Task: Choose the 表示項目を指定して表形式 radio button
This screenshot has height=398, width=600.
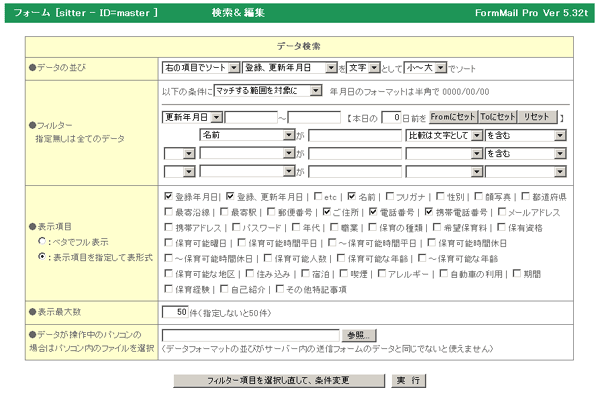Action: [x=42, y=256]
